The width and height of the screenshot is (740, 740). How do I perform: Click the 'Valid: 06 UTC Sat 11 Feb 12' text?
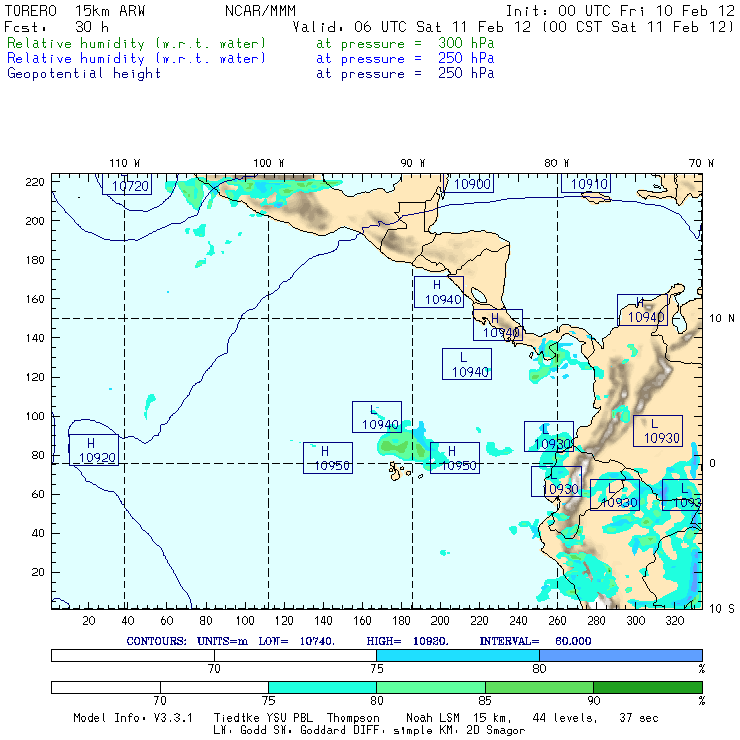[412, 27]
